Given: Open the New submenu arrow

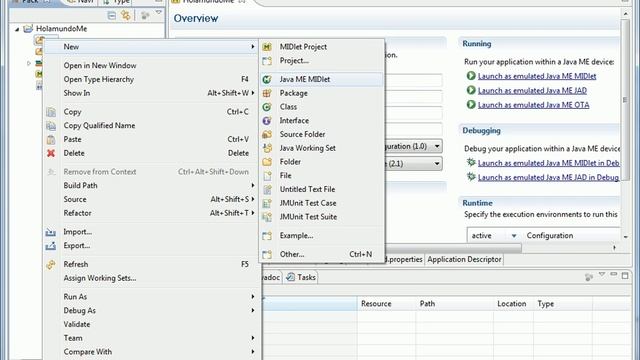Looking at the screenshot, I should [x=253, y=47].
